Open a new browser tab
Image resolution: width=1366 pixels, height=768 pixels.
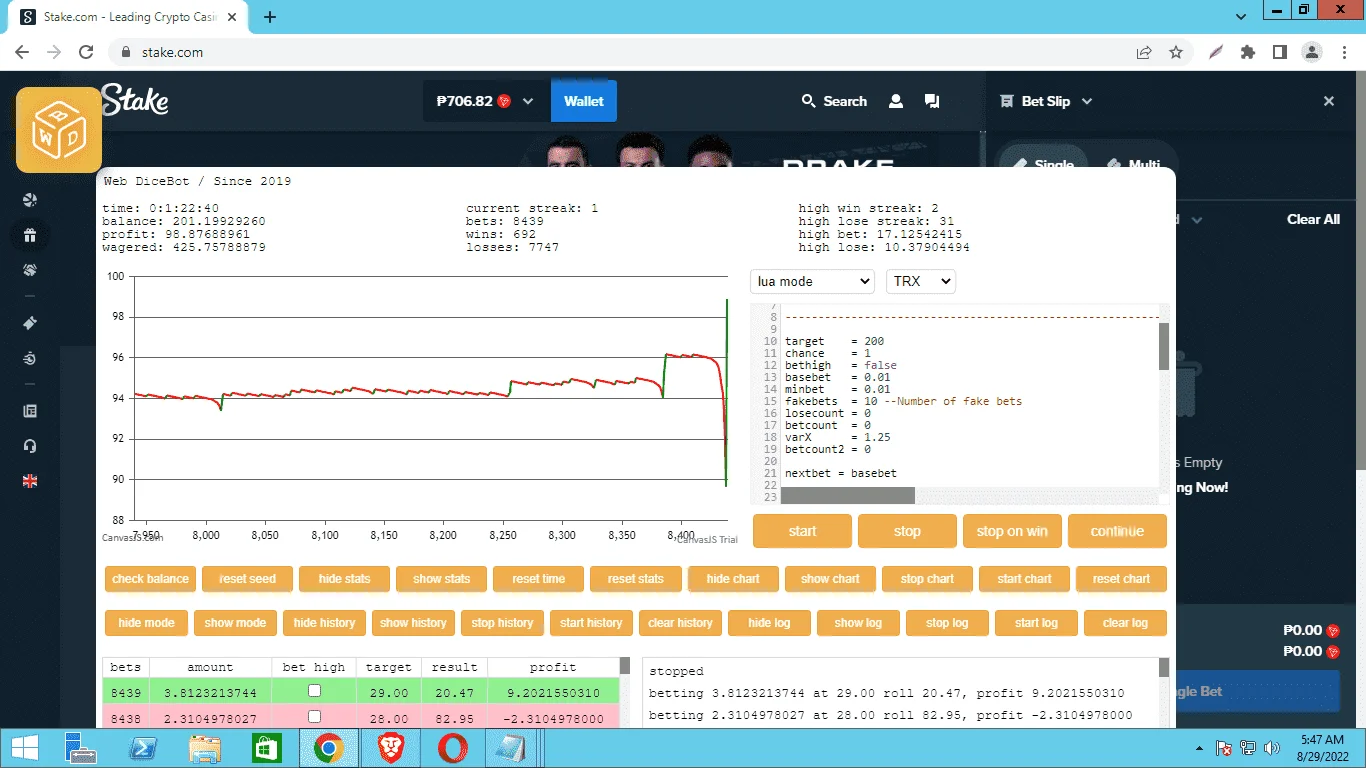point(270,17)
